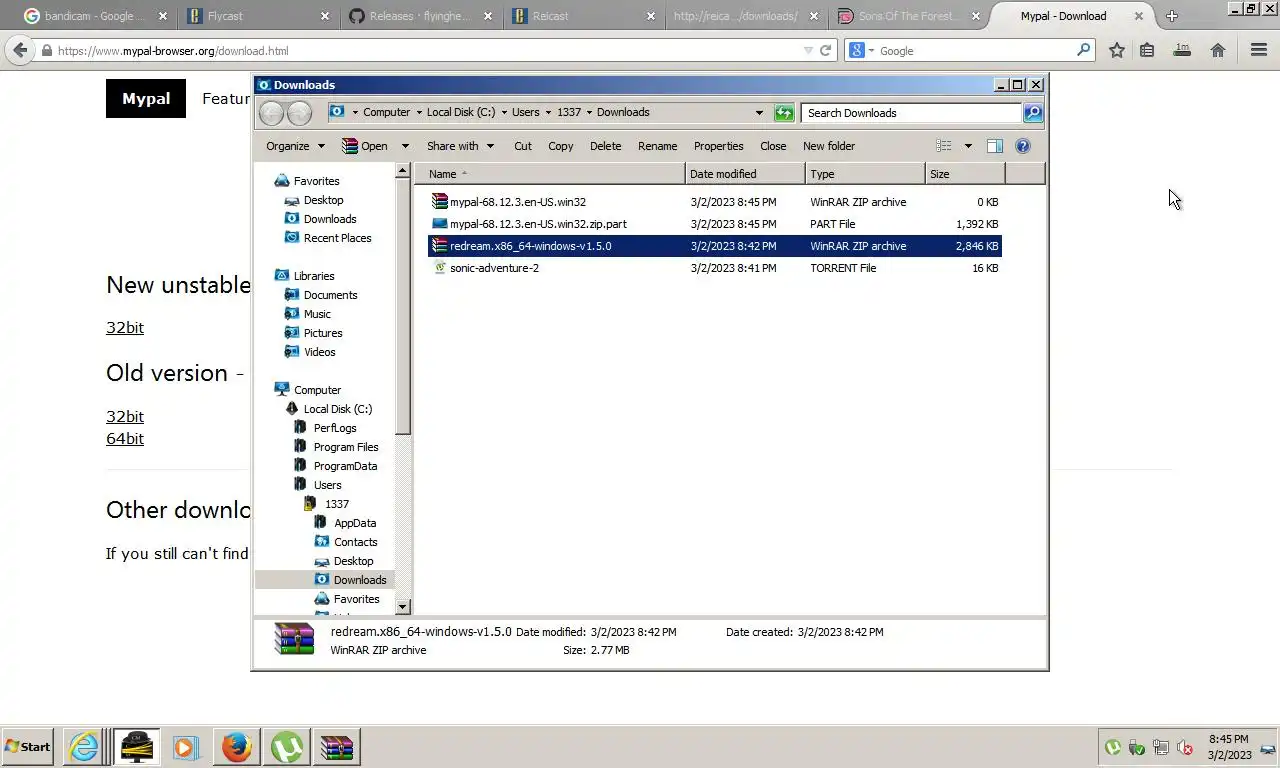
Task: Click New folder in the toolbar
Action: tap(829, 146)
